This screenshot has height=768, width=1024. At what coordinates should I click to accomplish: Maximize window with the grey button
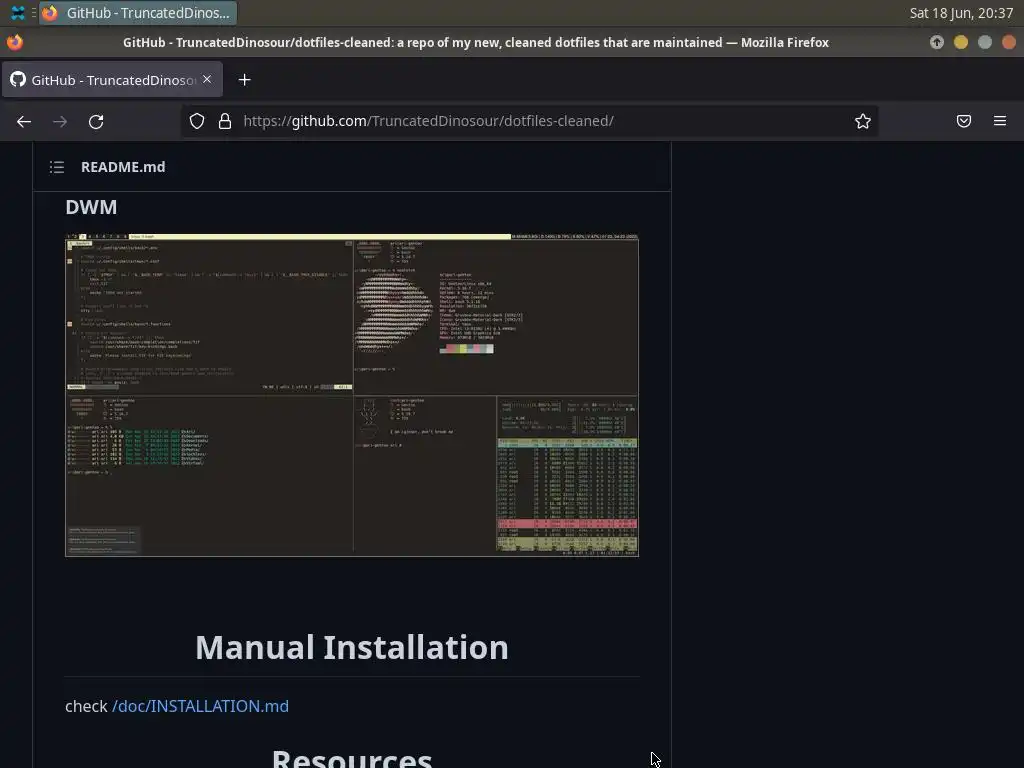click(x=985, y=42)
